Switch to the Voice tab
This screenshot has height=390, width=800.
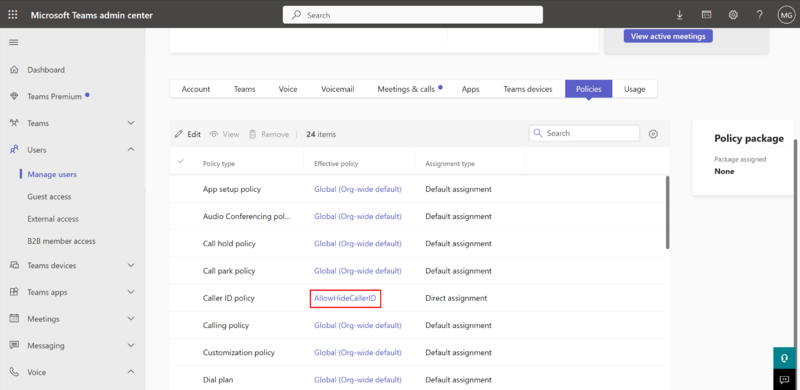288,89
